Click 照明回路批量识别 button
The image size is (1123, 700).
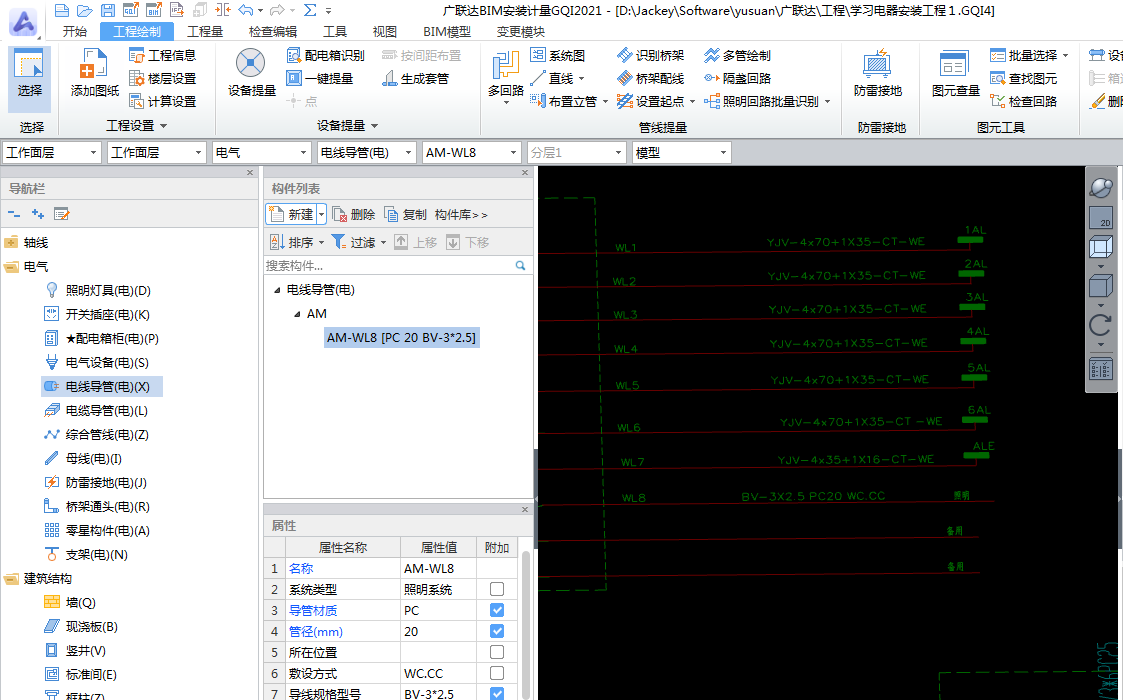pyautogui.click(x=767, y=101)
